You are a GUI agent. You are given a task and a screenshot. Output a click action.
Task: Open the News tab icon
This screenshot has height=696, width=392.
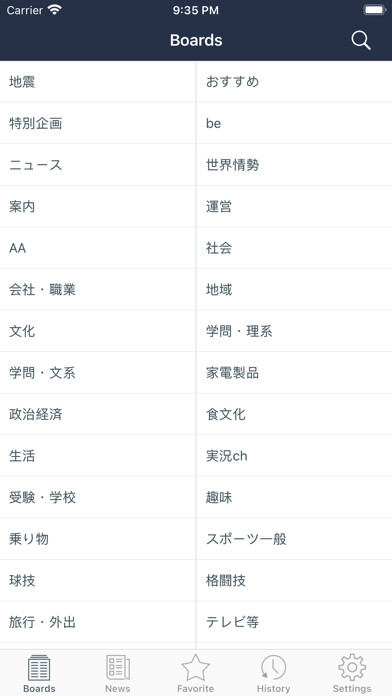[118, 668]
